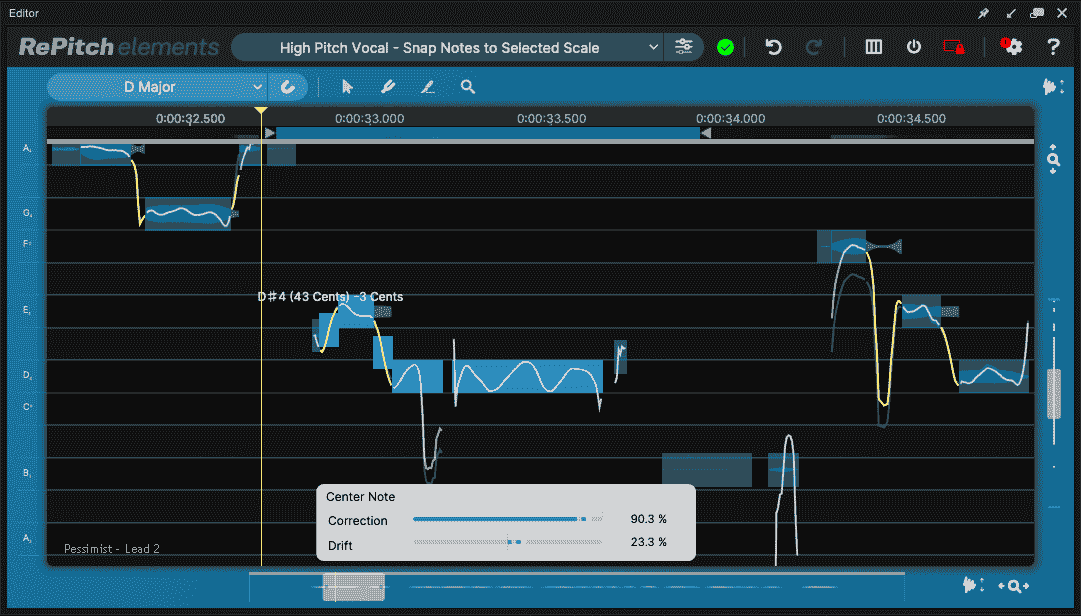
Task: Activate the zoom magnifier tool
Action: [467, 87]
